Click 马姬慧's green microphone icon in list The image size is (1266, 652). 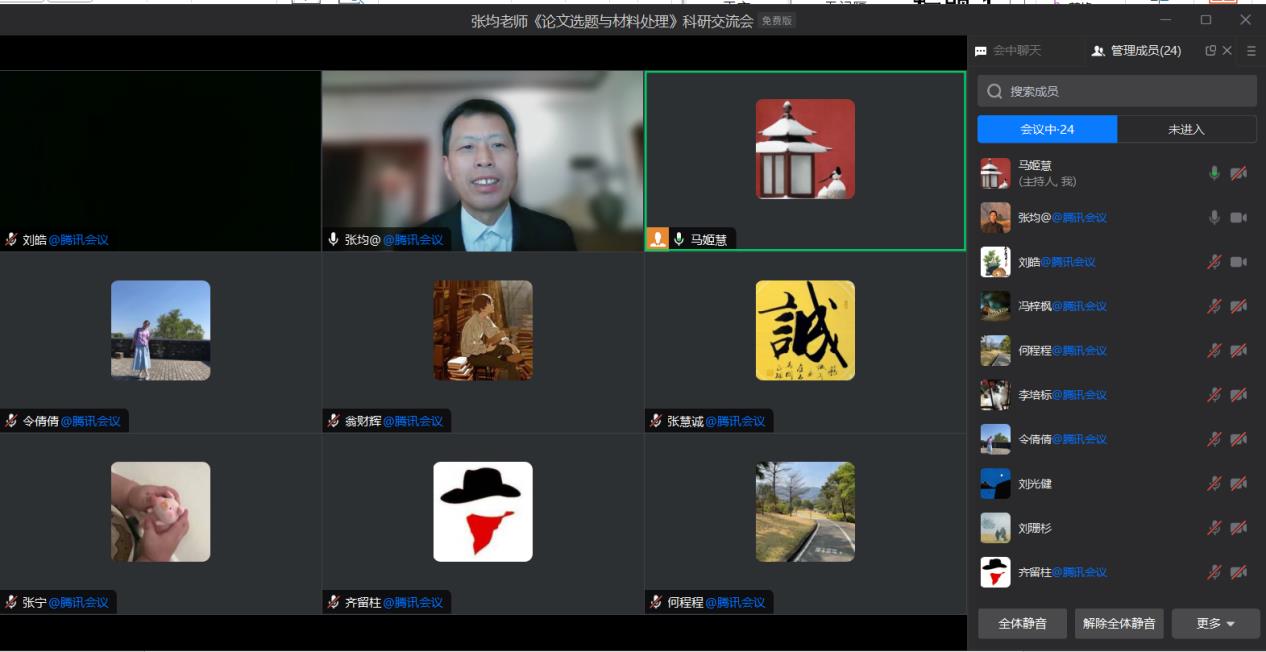click(x=1214, y=173)
